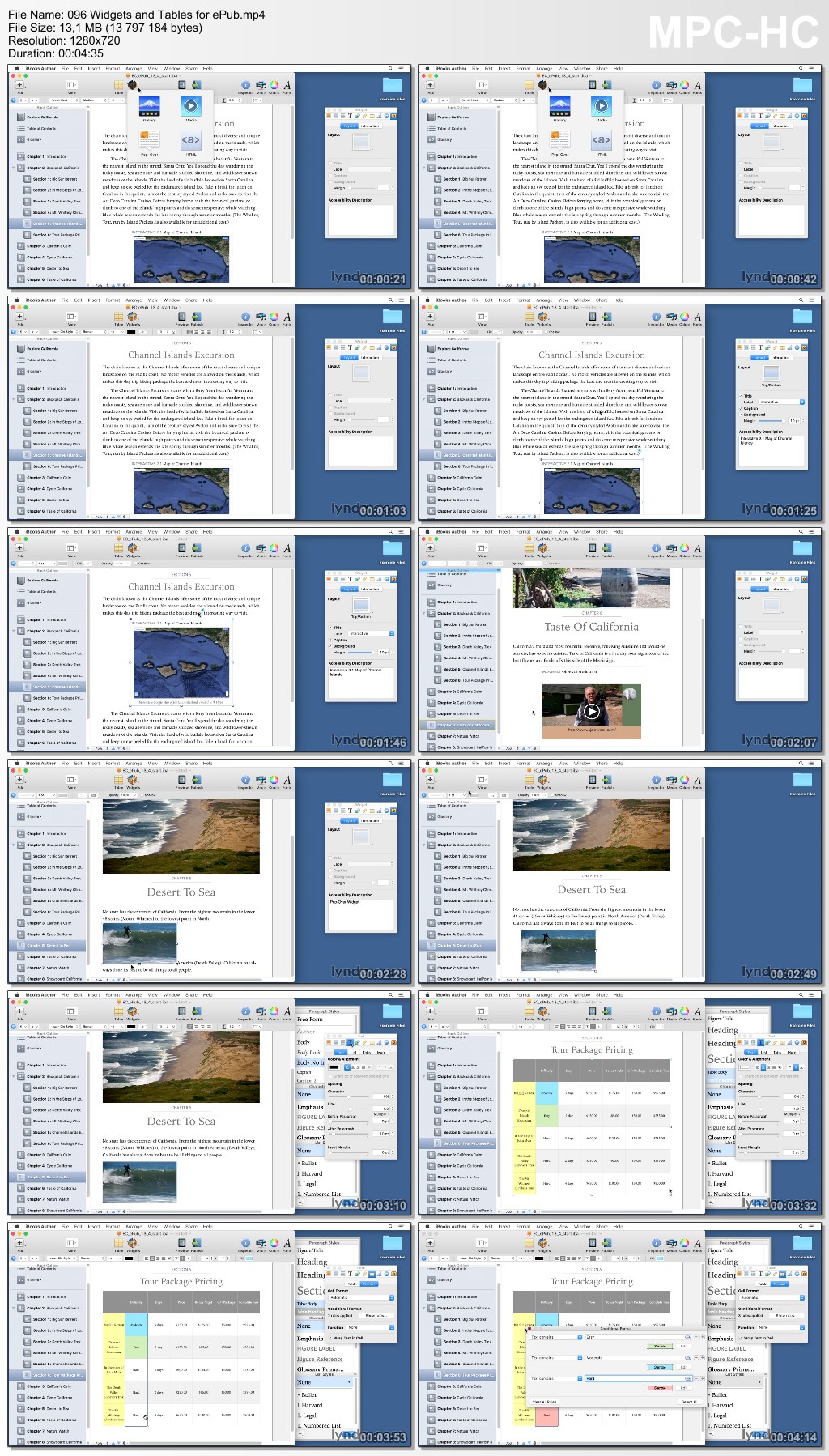Viewport: 829px width, 1456px height.
Task: Adjust the Line spacing slider in the 00:03:32 frame
Action: [758, 1109]
